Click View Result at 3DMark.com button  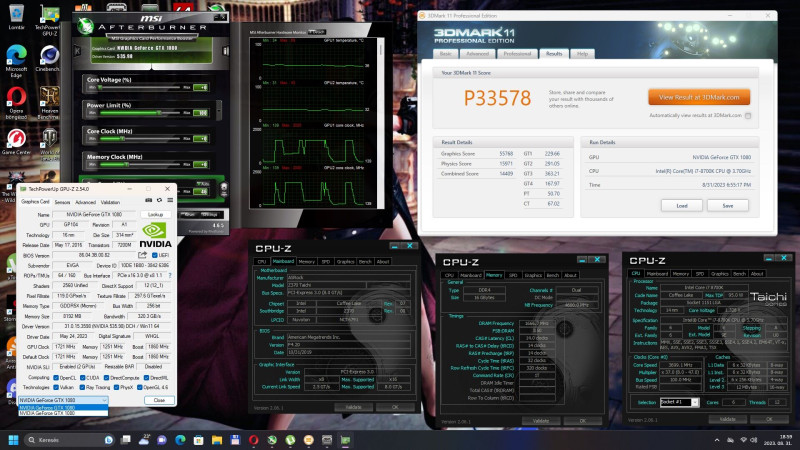tap(699, 97)
